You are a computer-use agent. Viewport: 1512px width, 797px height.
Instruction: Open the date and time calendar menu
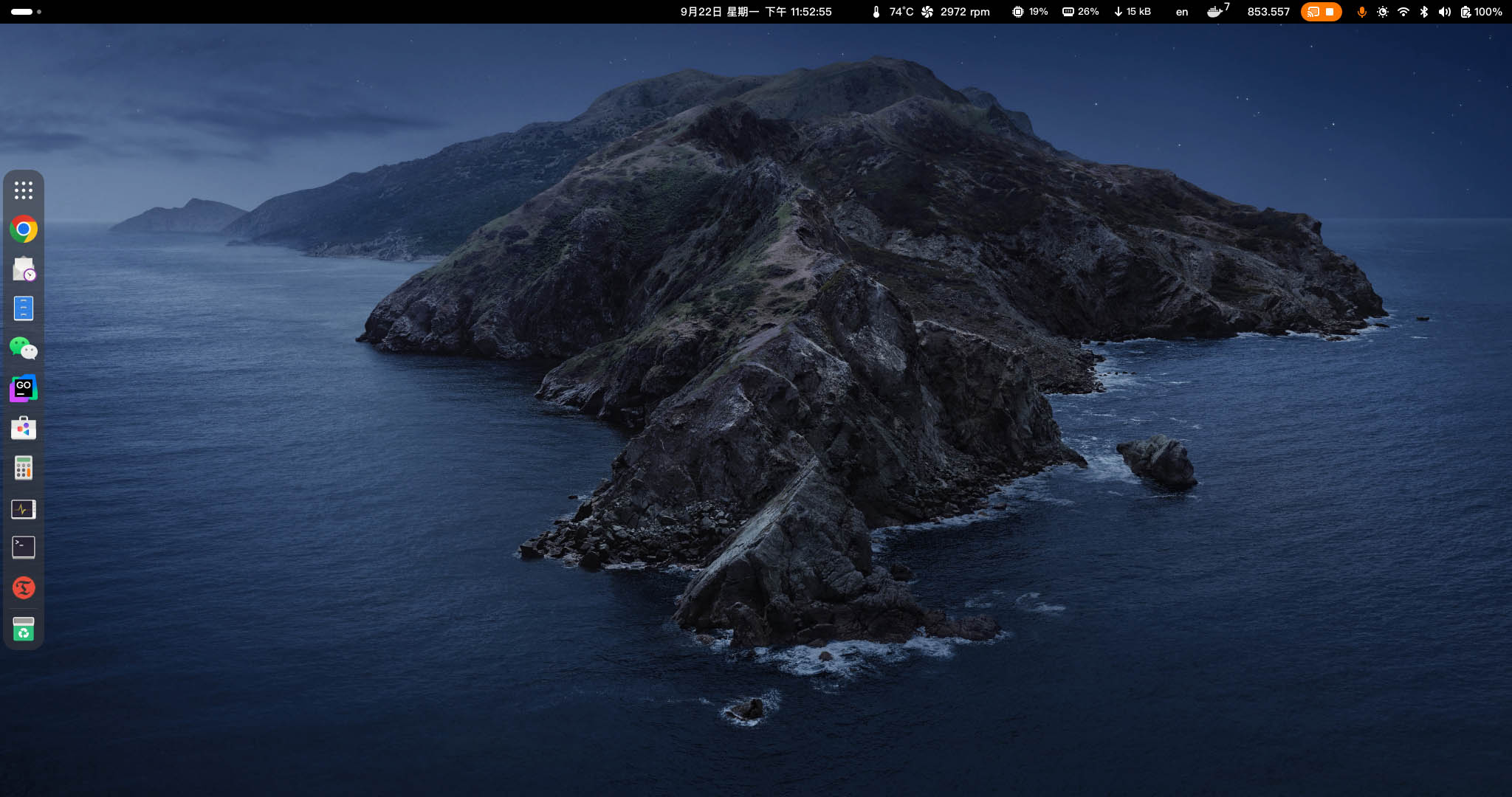click(x=755, y=12)
